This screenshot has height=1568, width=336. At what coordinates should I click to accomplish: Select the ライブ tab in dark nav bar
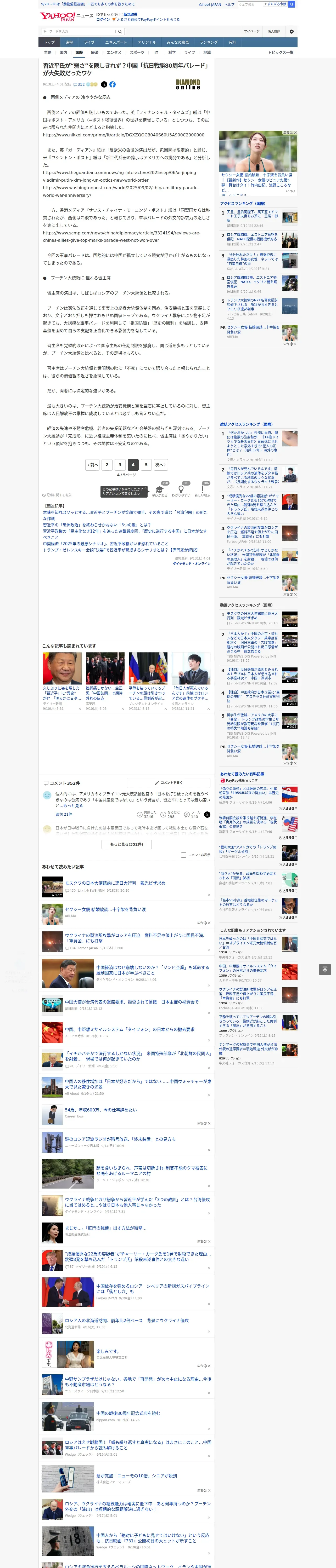89,43
